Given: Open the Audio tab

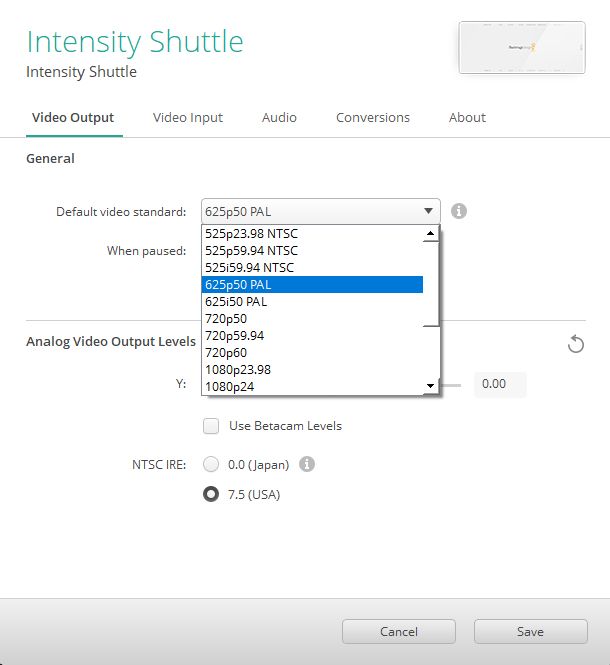Looking at the screenshot, I should (x=279, y=117).
